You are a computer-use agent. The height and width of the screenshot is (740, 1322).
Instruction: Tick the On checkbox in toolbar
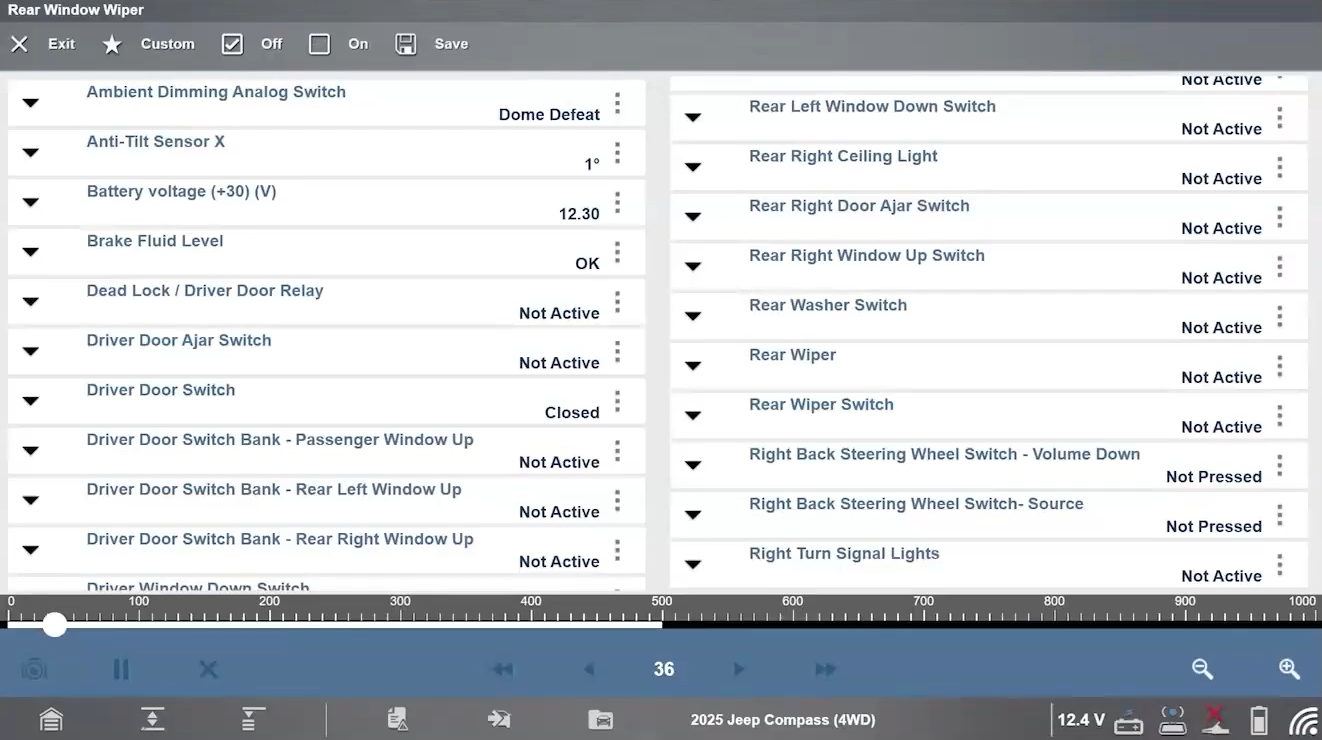319,44
